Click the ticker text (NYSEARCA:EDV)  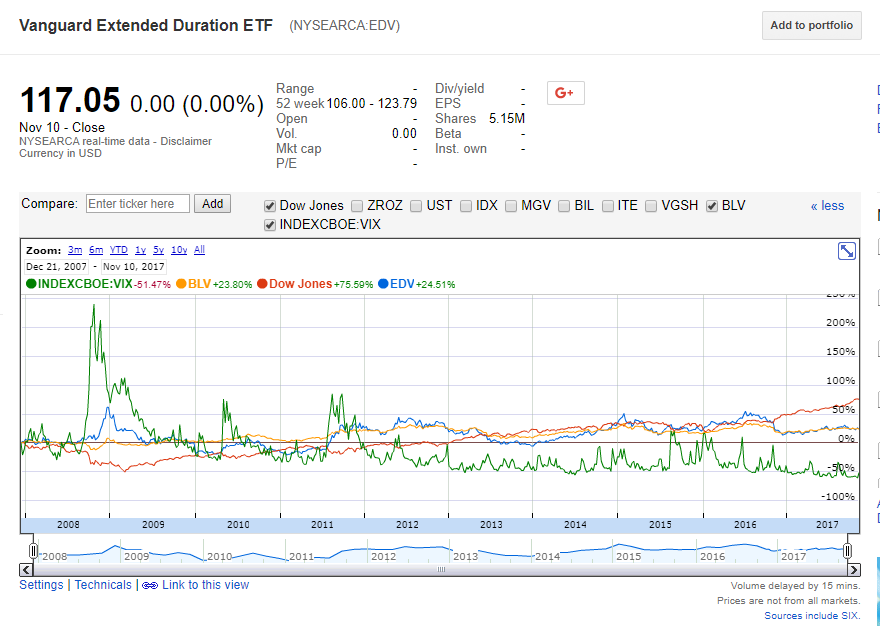[x=345, y=26]
